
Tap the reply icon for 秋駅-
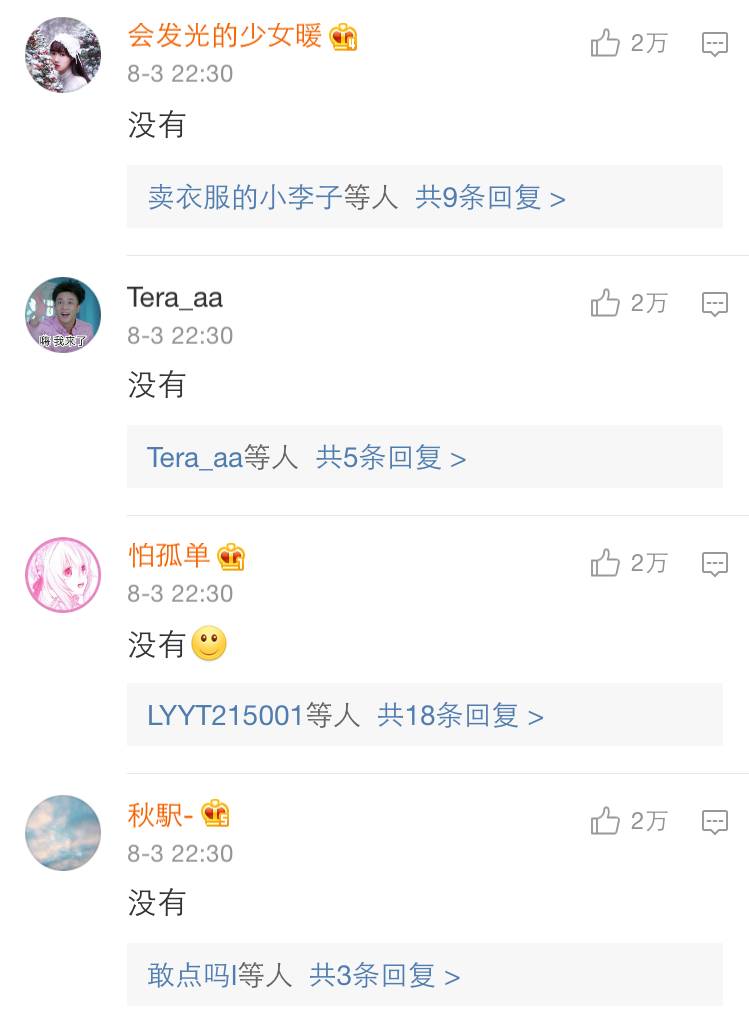(714, 822)
